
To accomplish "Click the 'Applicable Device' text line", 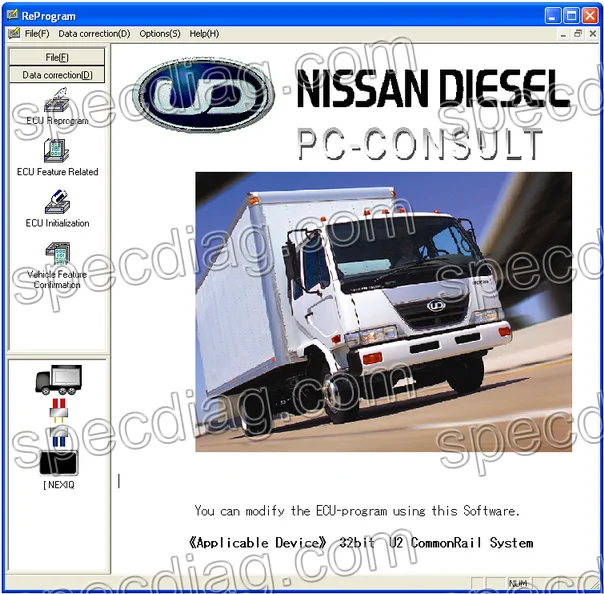I will coord(361,543).
